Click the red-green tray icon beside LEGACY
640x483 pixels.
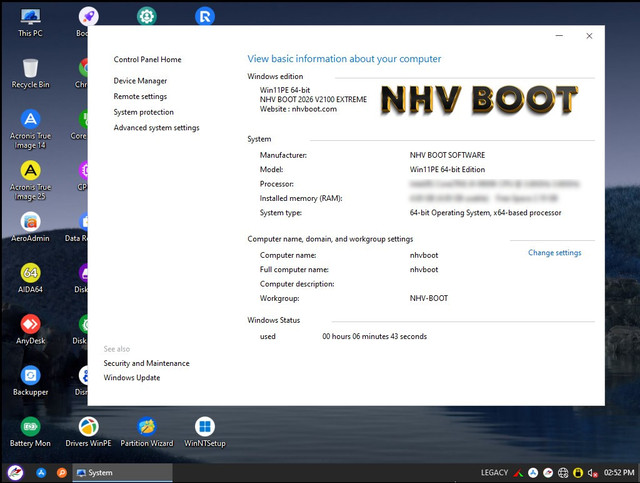coord(518,473)
